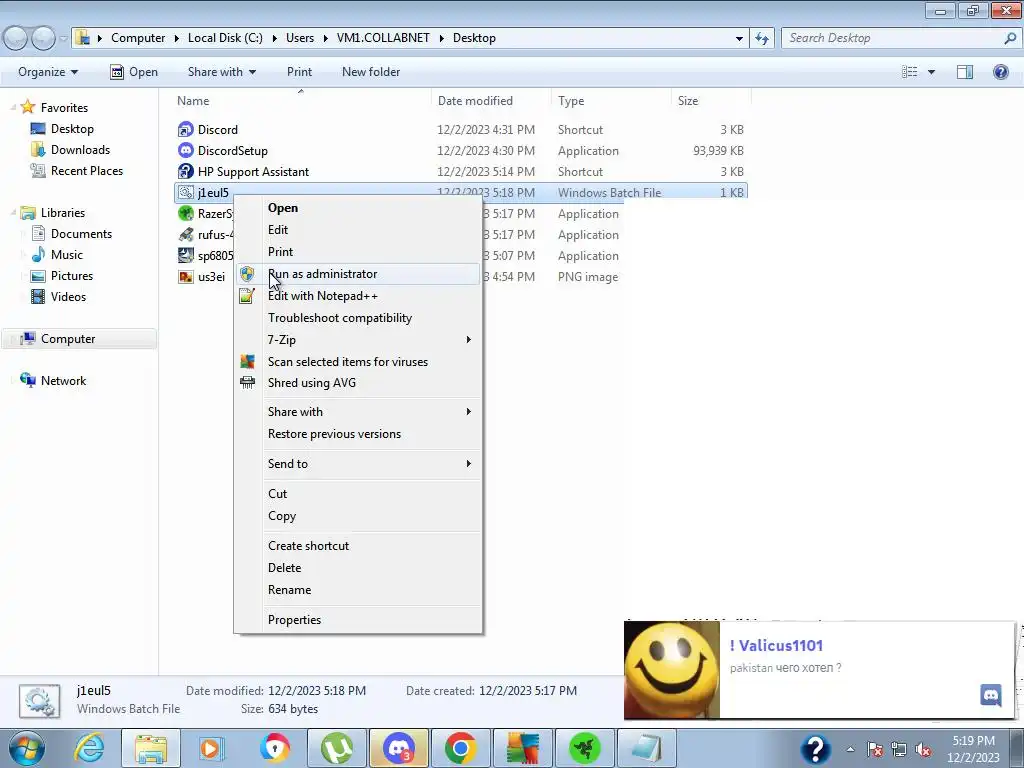Click the Print toolbar button
The image size is (1024, 768).
(299, 72)
